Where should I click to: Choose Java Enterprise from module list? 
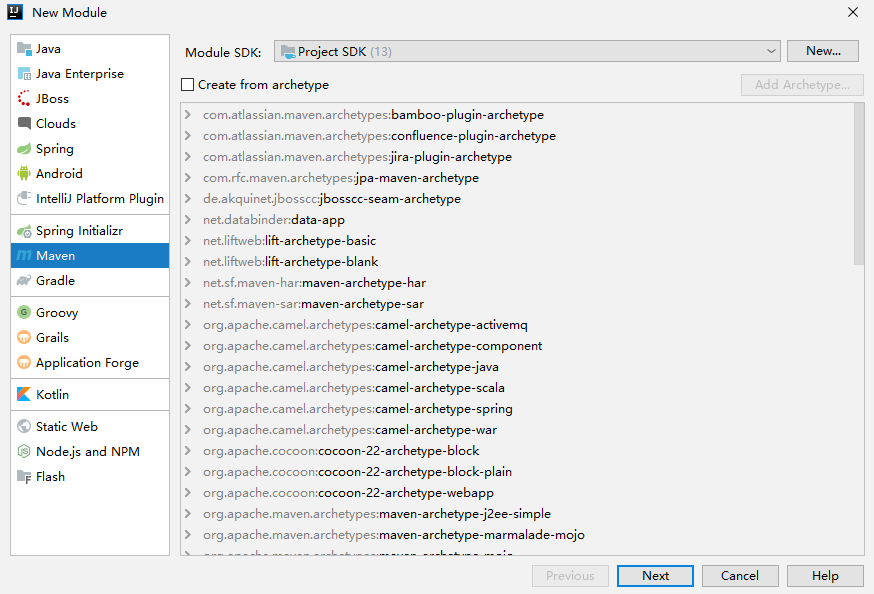(x=79, y=74)
